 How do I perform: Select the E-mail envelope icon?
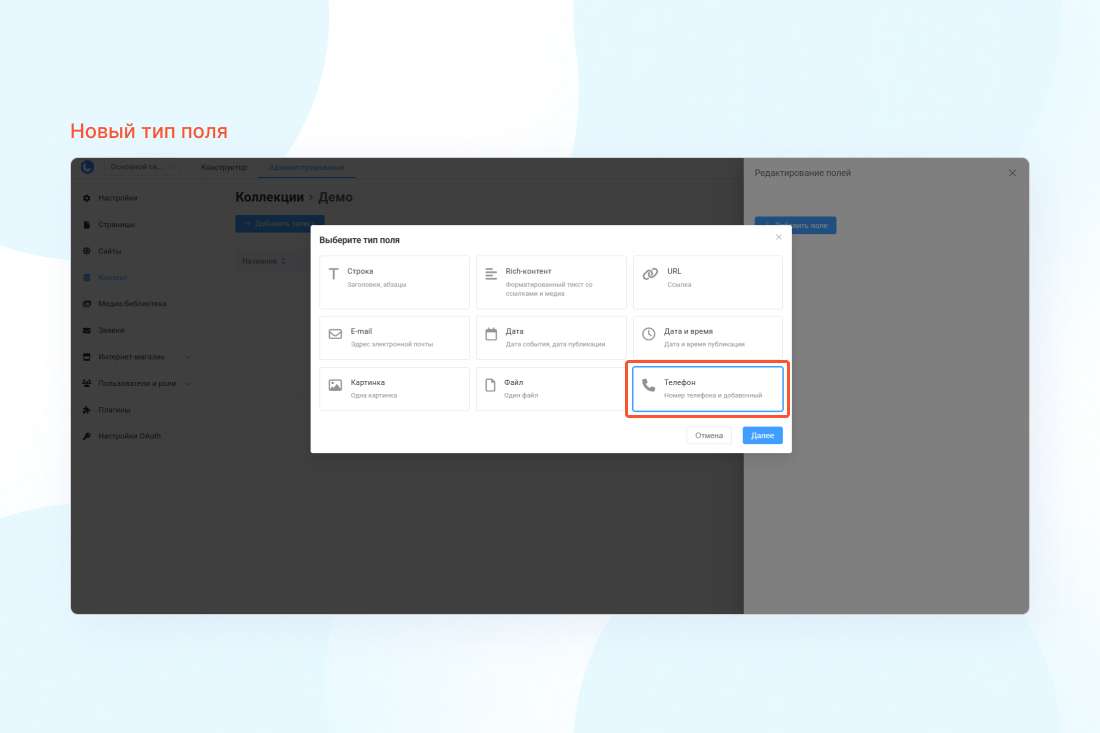[x=335, y=334]
